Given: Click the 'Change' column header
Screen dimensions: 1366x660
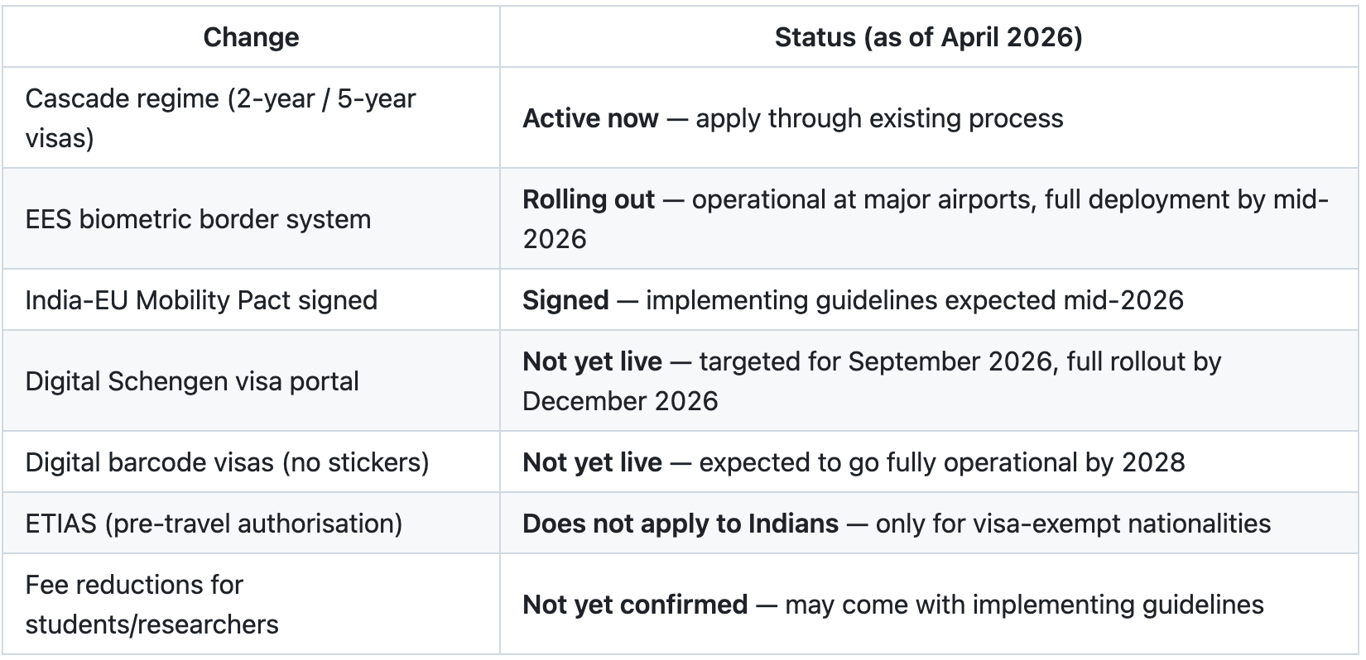Looking at the screenshot, I should (251, 38).
